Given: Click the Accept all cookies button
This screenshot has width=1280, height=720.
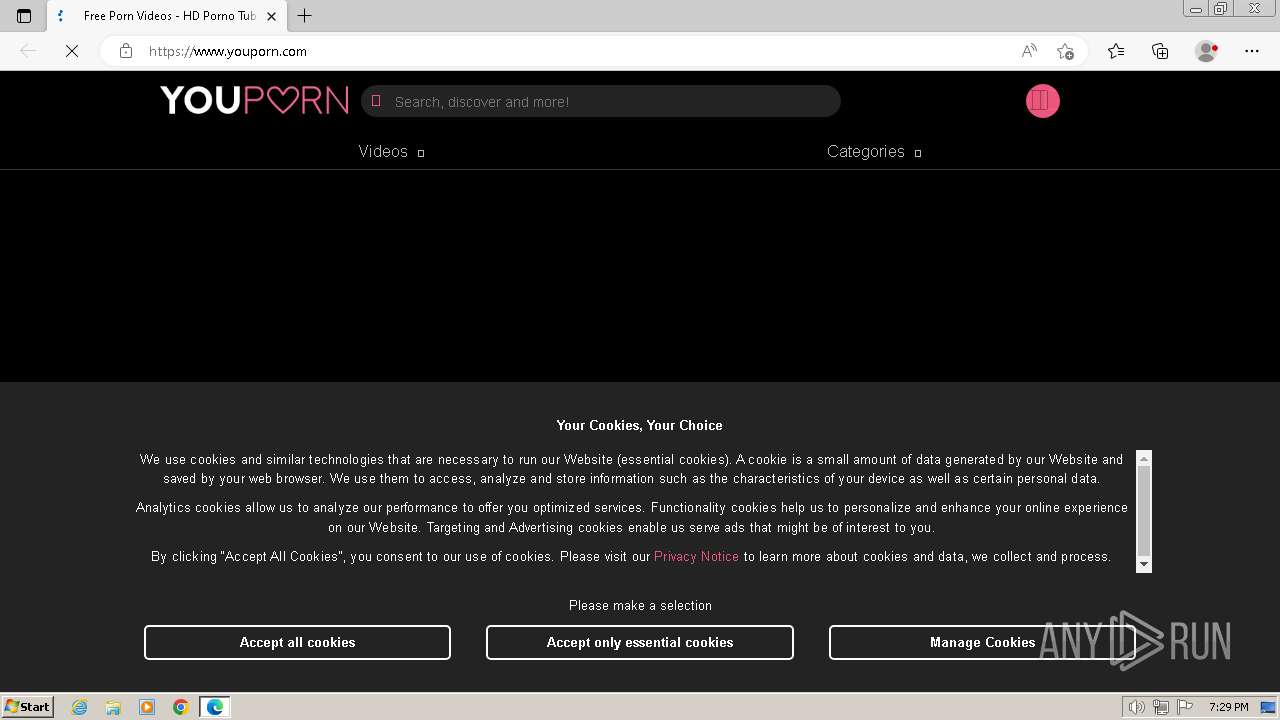Looking at the screenshot, I should coord(297,642).
